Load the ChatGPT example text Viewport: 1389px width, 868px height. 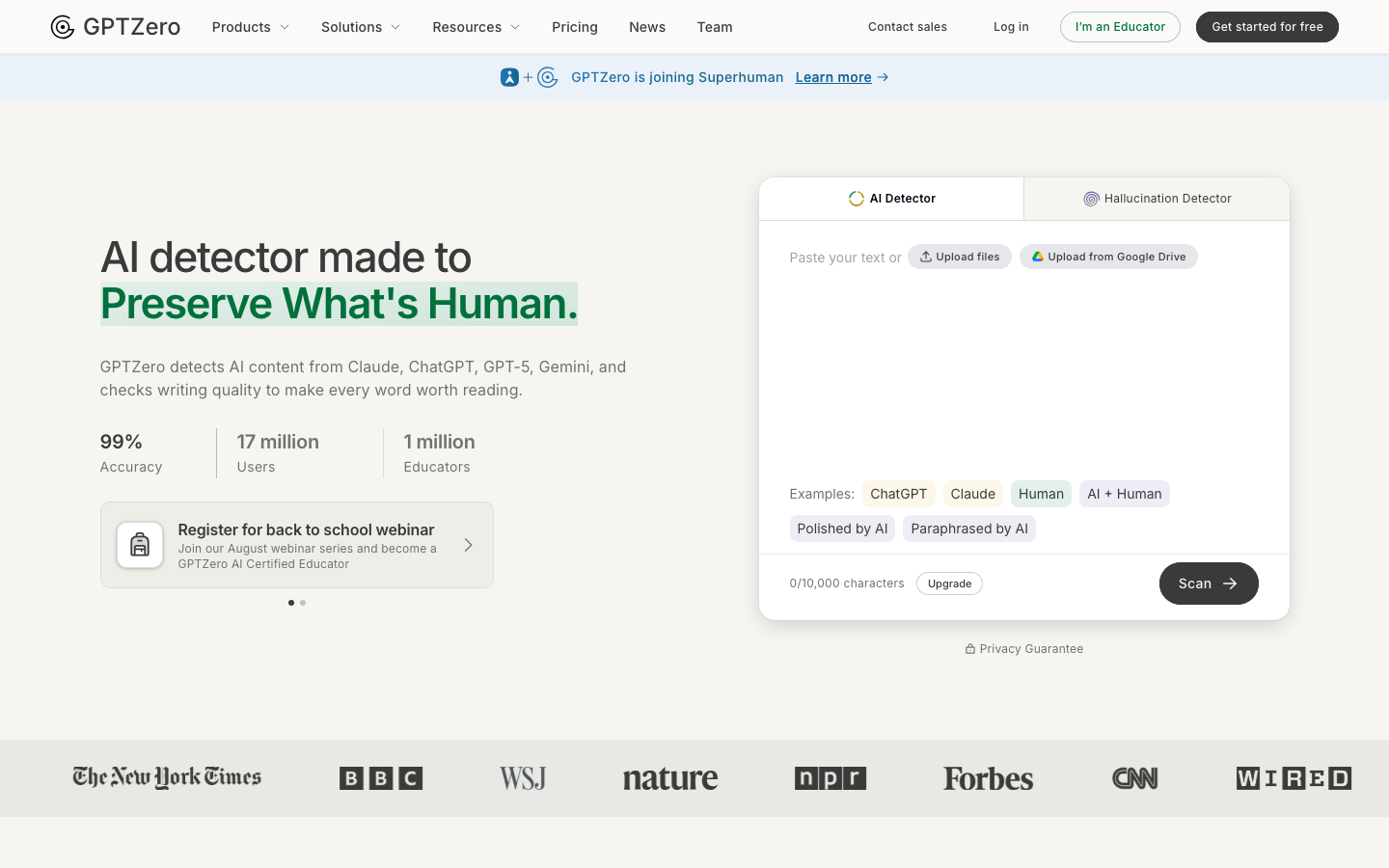[899, 494]
